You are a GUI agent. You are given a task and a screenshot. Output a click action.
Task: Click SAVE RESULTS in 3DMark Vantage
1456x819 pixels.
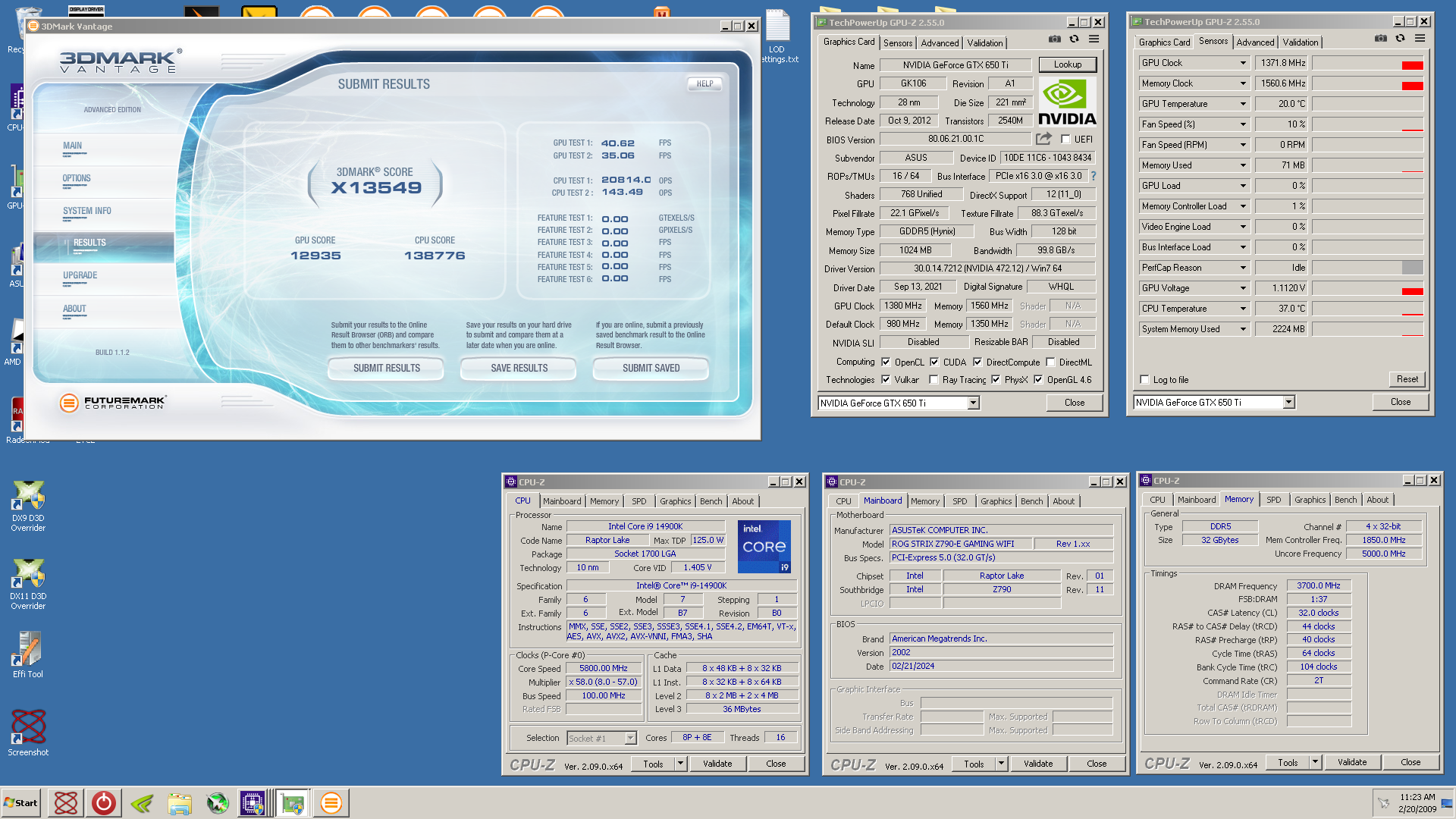click(x=519, y=368)
